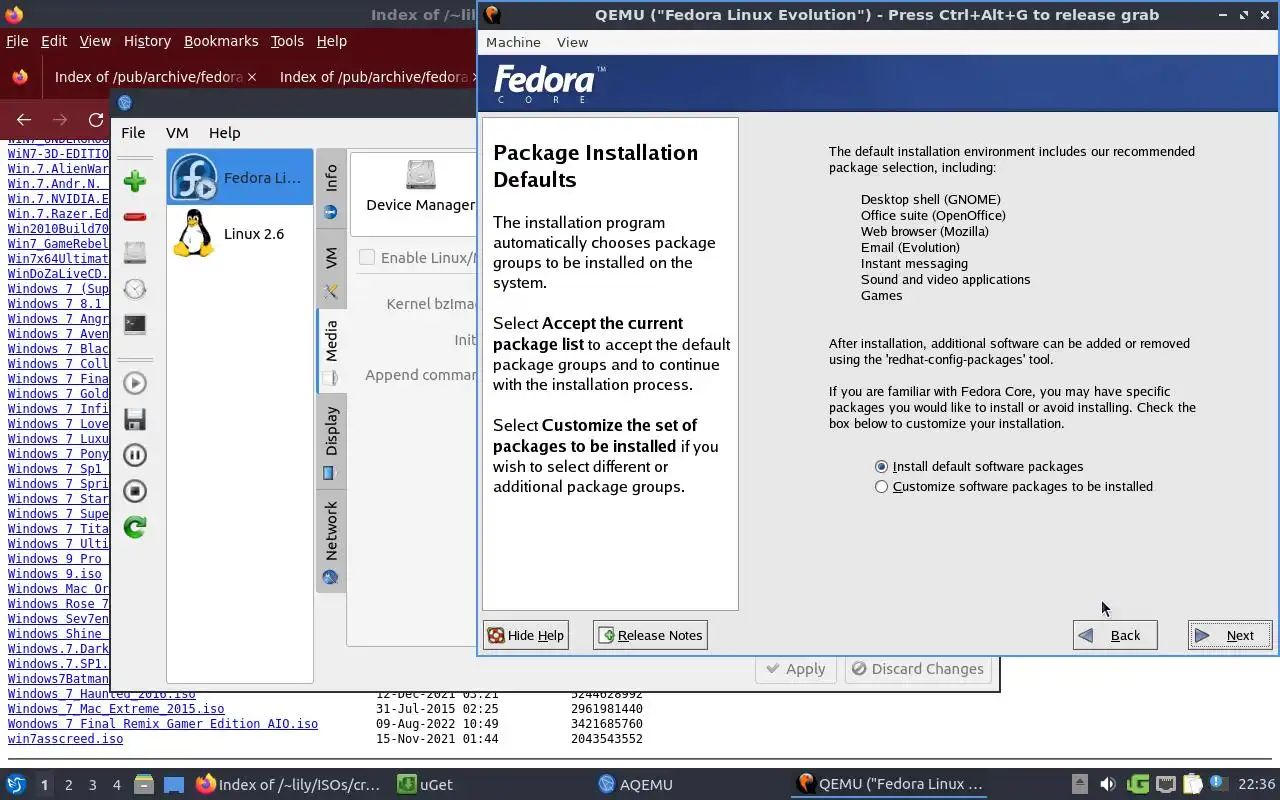Open the file manager icon on taskbar
The width and height of the screenshot is (1280, 800).
tap(143, 785)
